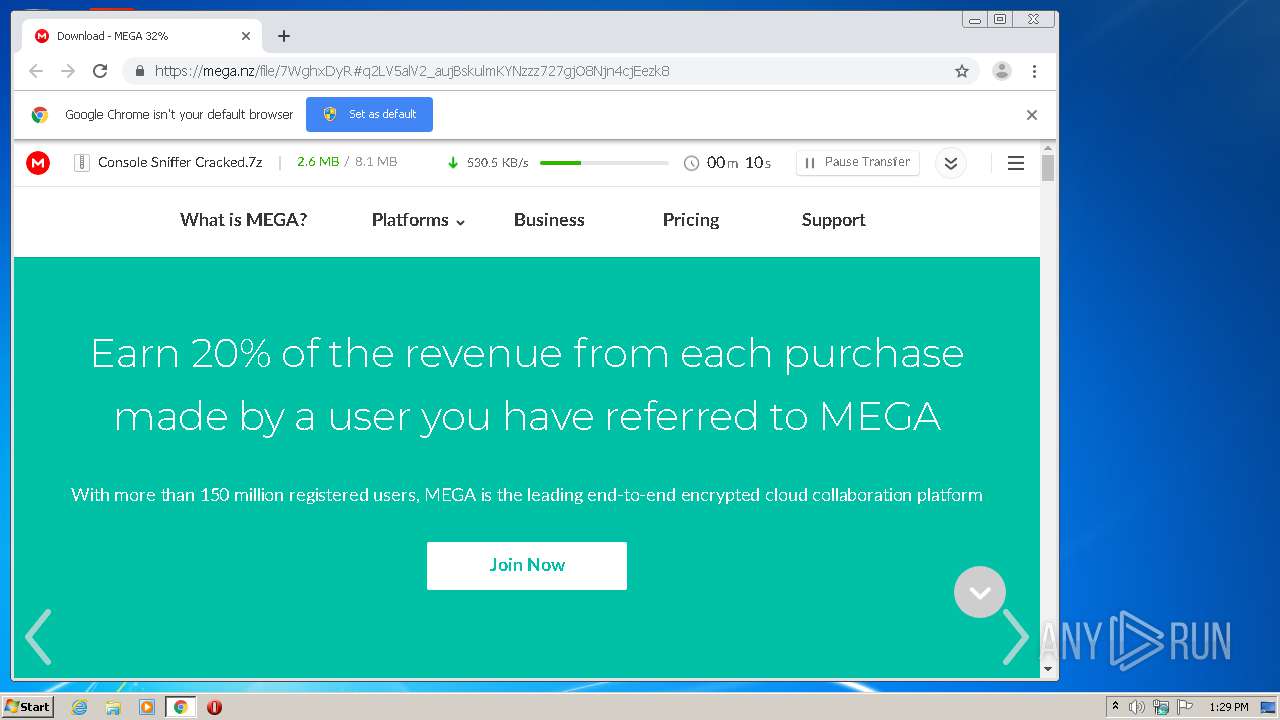Go back in Chrome
Image resolution: width=1280 pixels, height=720 pixels.
36,71
